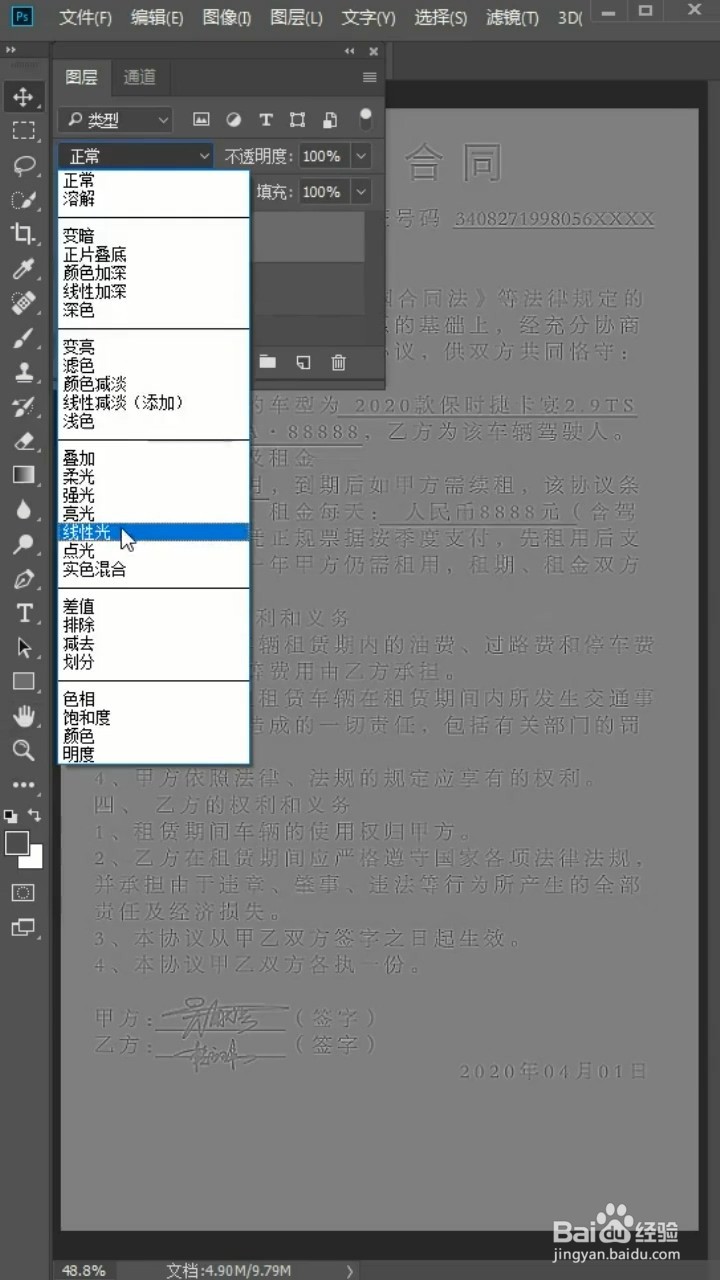Reset default foreground and background colors

click(10, 816)
